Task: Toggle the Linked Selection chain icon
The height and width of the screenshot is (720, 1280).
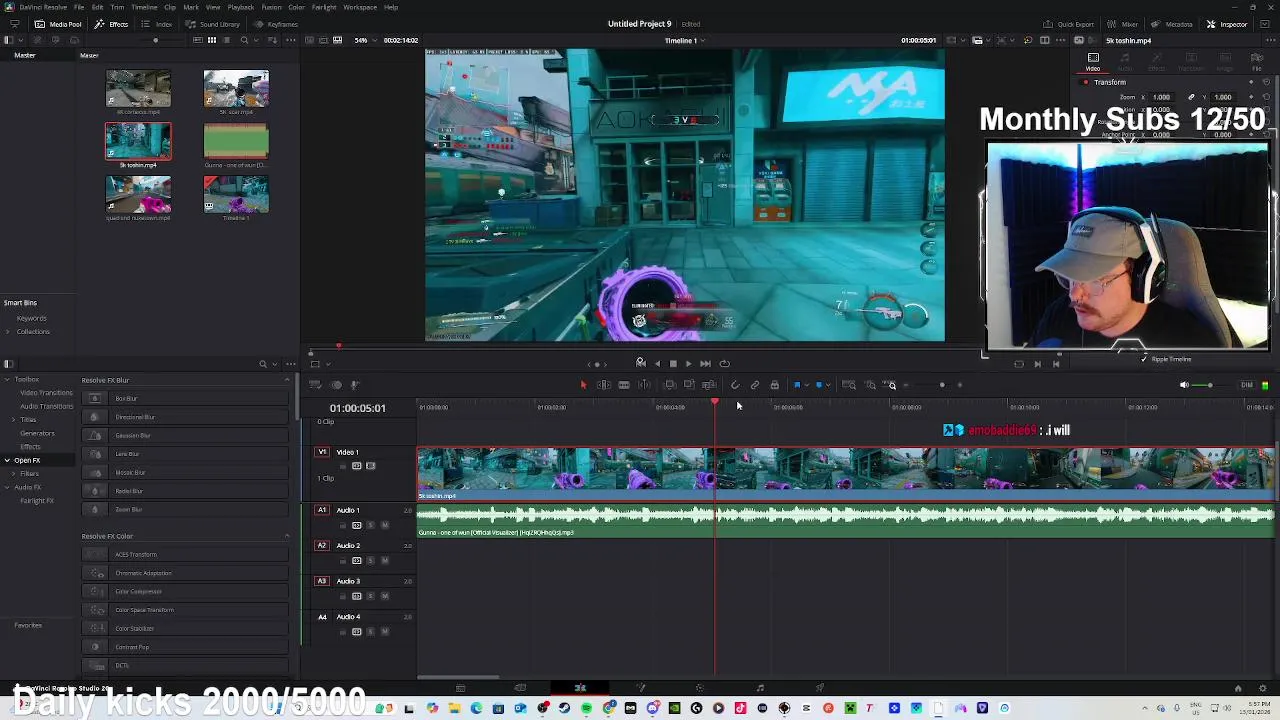Action: [x=755, y=385]
